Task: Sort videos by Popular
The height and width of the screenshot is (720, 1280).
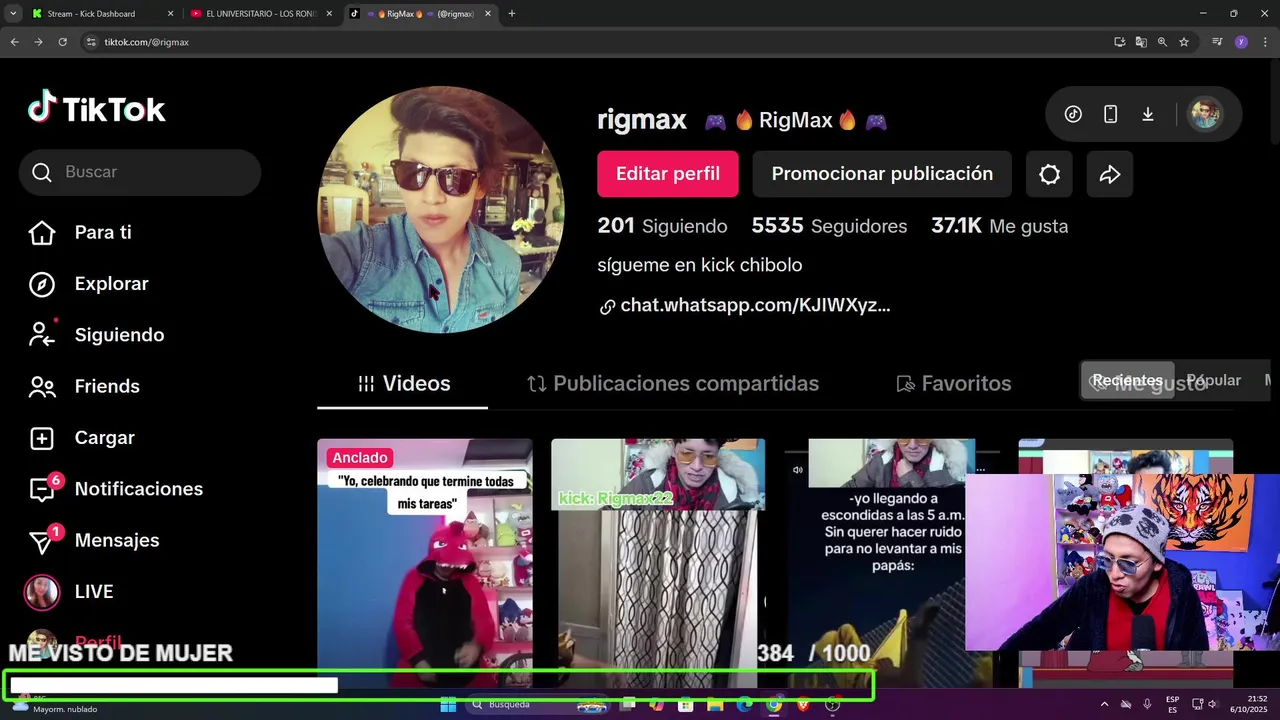Action: coord(1213,380)
